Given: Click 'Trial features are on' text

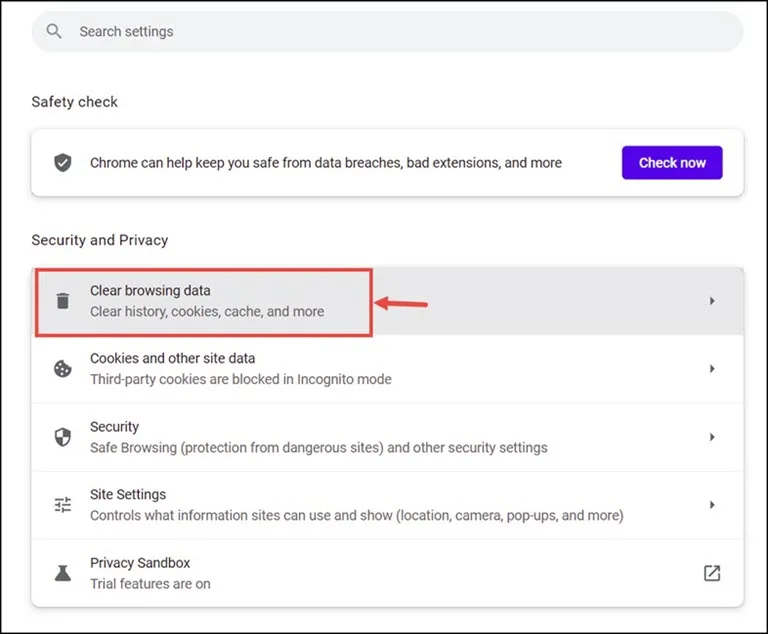Looking at the screenshot, I should pyautogui.click(x=150, y=584).
